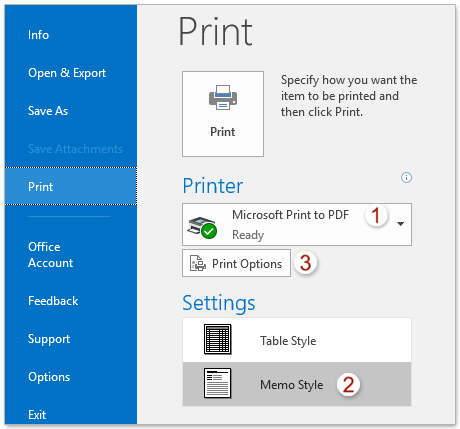Click the printer icon on Print button
This screenshot has height=429, width=460.
click(223, 97)
